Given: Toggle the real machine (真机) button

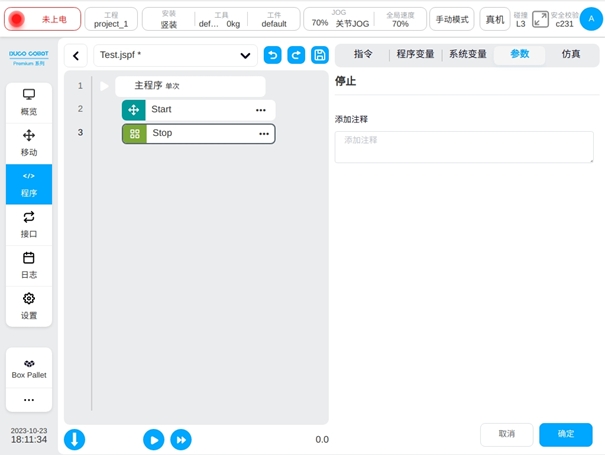Looking at the screenshot, I should [x=494, y=19].
